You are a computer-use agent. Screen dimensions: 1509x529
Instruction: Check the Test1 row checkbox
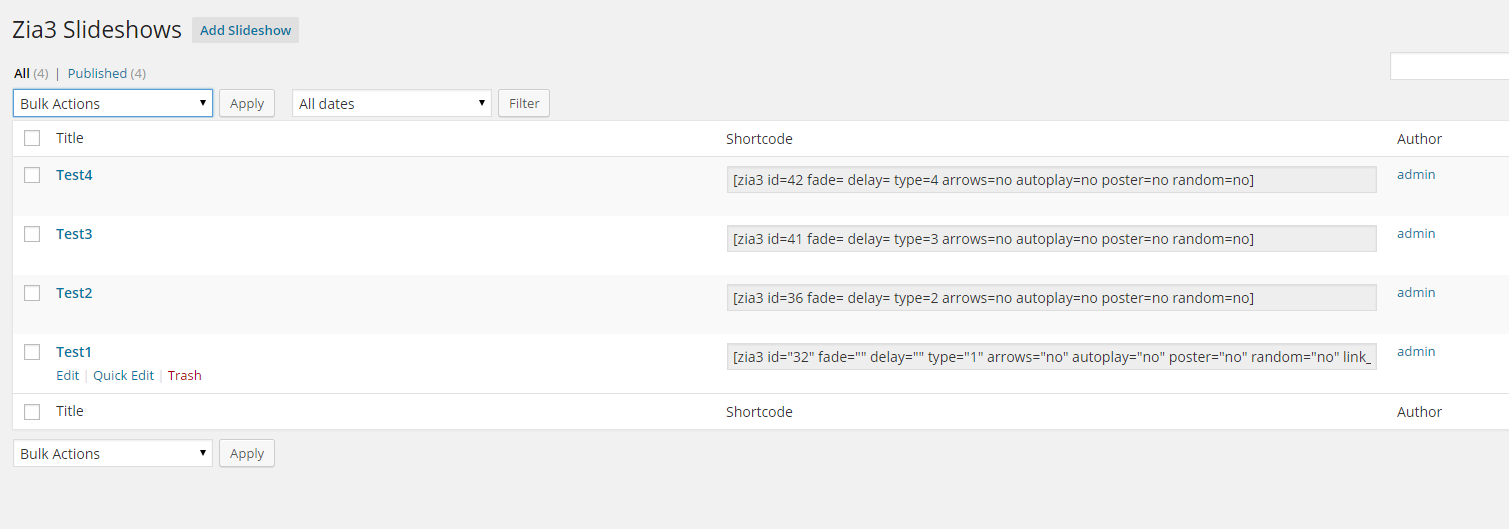point(32,352)
